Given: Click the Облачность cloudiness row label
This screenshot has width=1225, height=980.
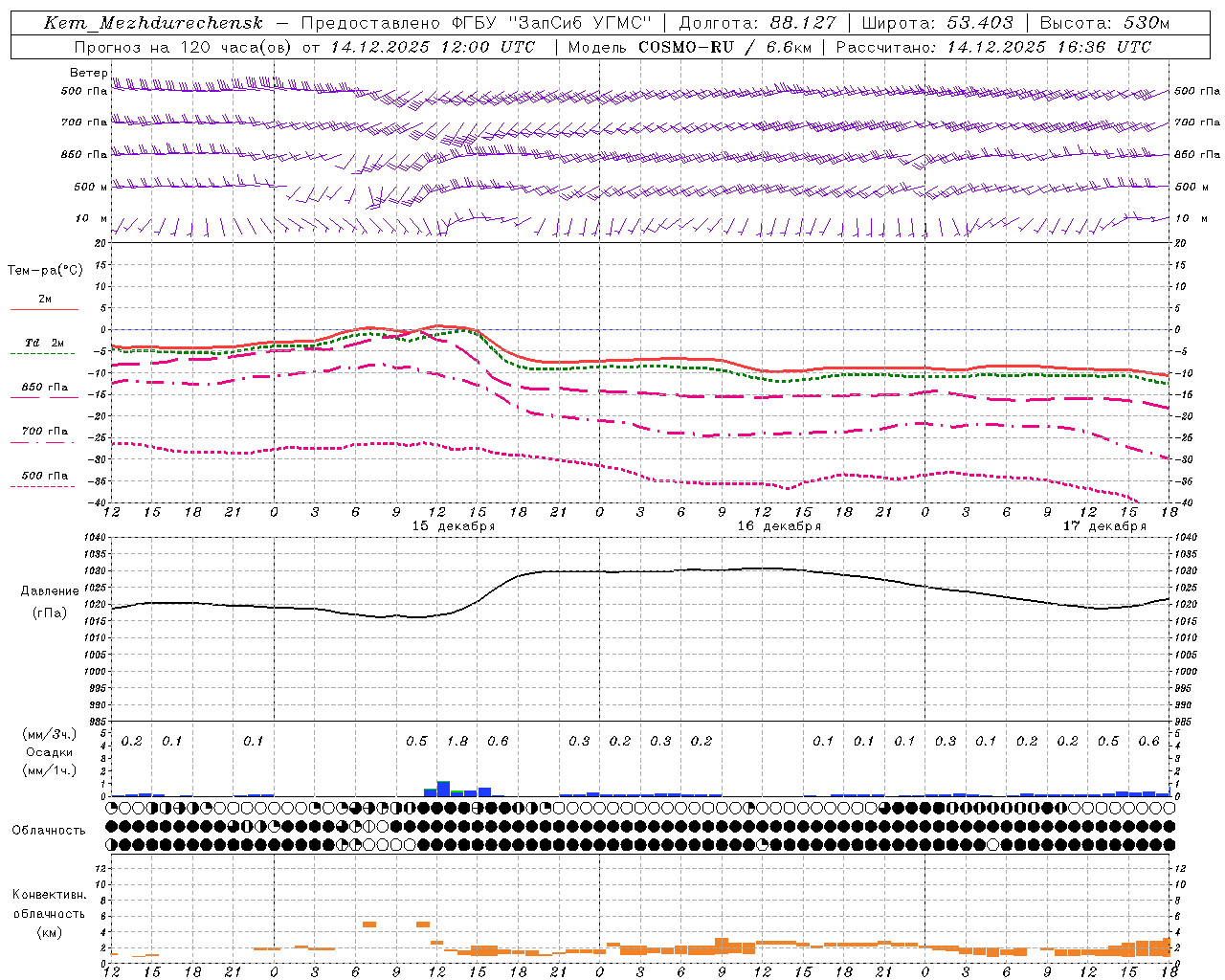Looking at the screenshot, I should 49,830.
